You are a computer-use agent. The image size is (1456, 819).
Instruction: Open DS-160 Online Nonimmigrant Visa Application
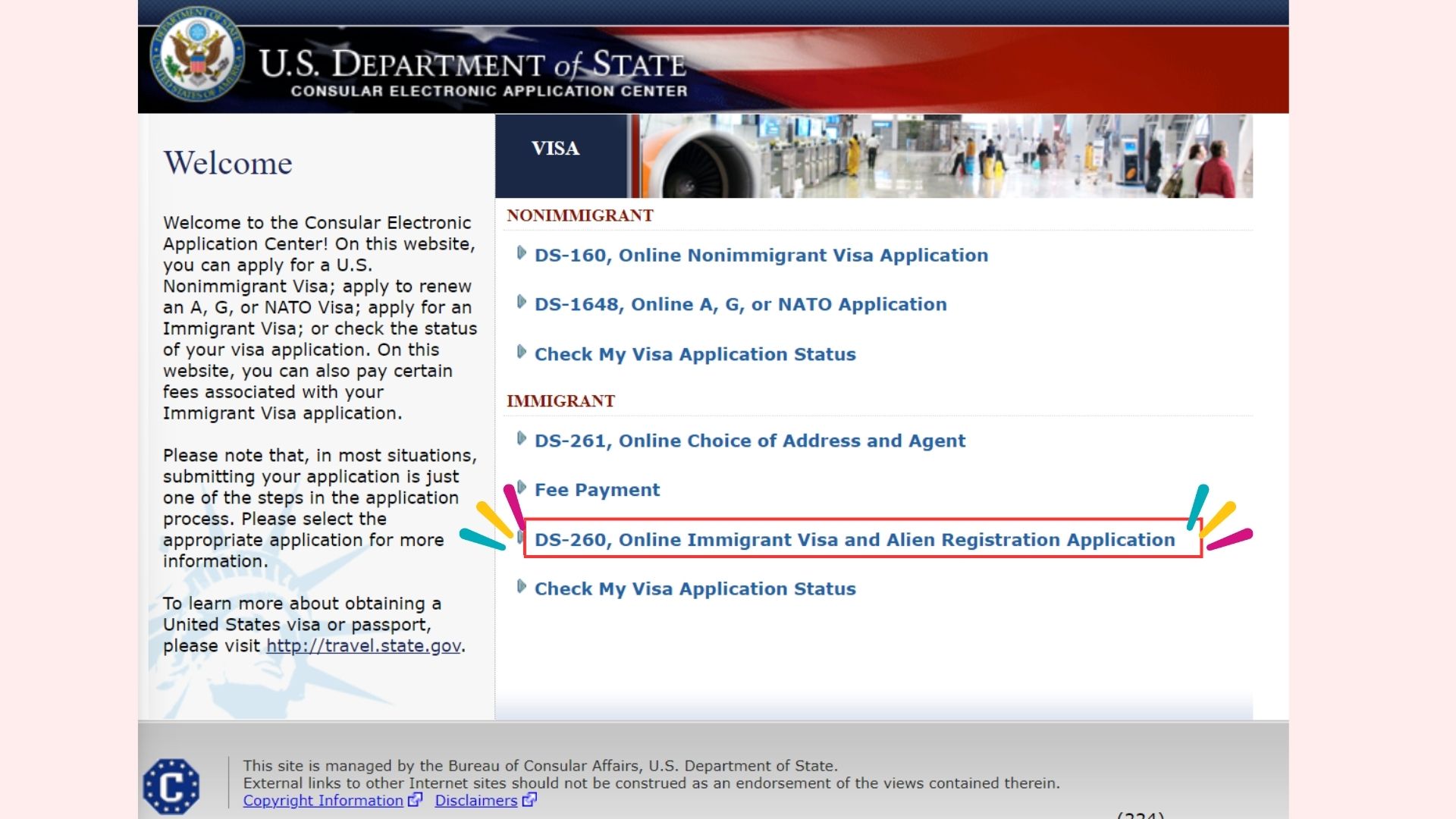[761, 256]
